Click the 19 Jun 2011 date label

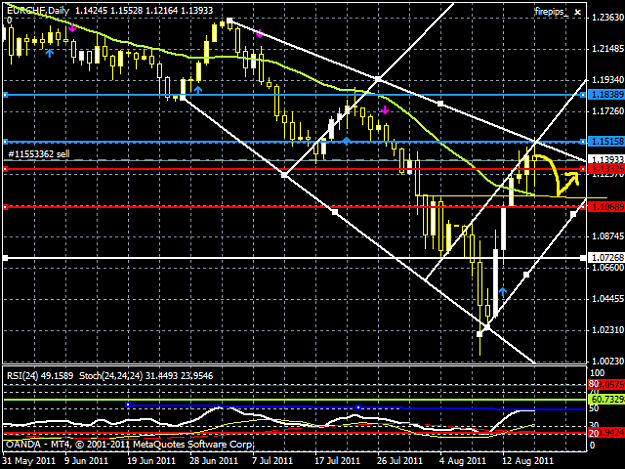tap(151, 461)
